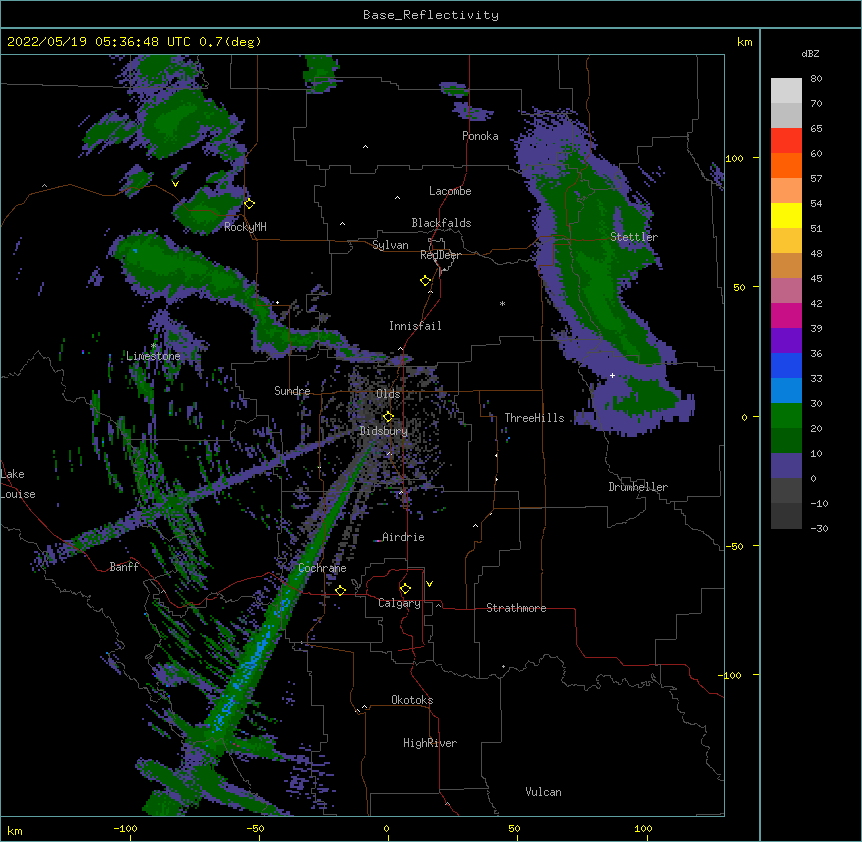Viewport: 862px width, 842px height.
Task: Click the Olds label
Action: (388, 394)
